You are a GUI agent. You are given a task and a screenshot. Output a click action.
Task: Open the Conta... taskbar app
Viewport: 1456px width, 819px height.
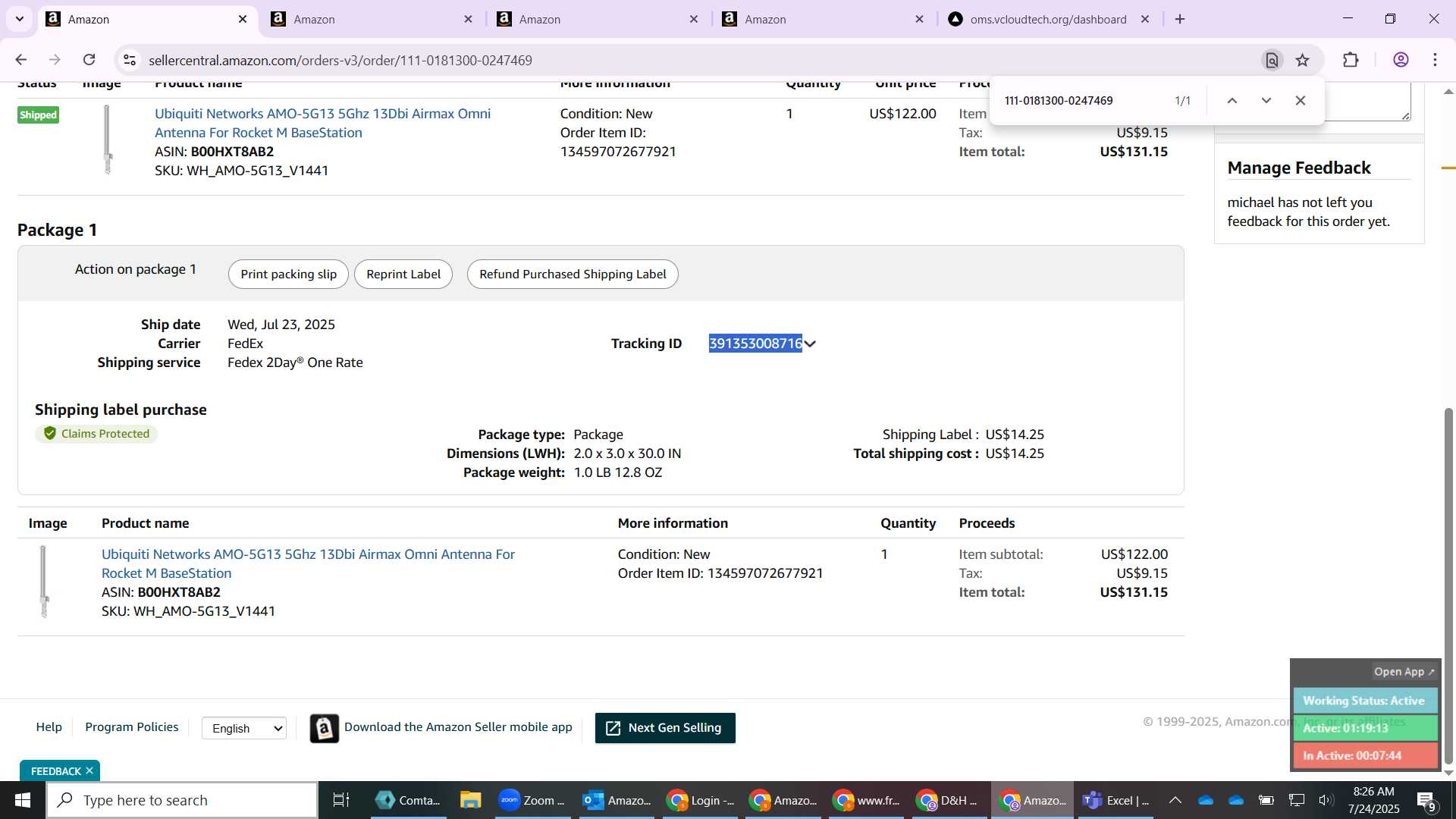point(409,800)
